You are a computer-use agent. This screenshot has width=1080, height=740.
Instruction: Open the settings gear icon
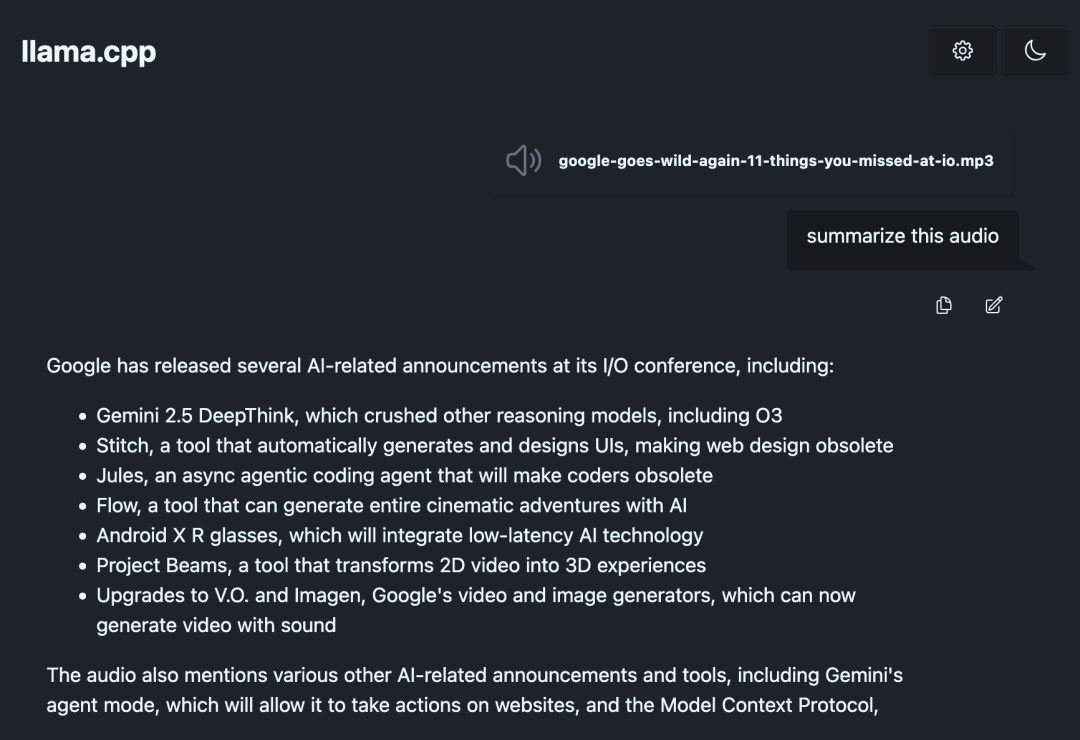pyautogui.click(x=962, y=51)
